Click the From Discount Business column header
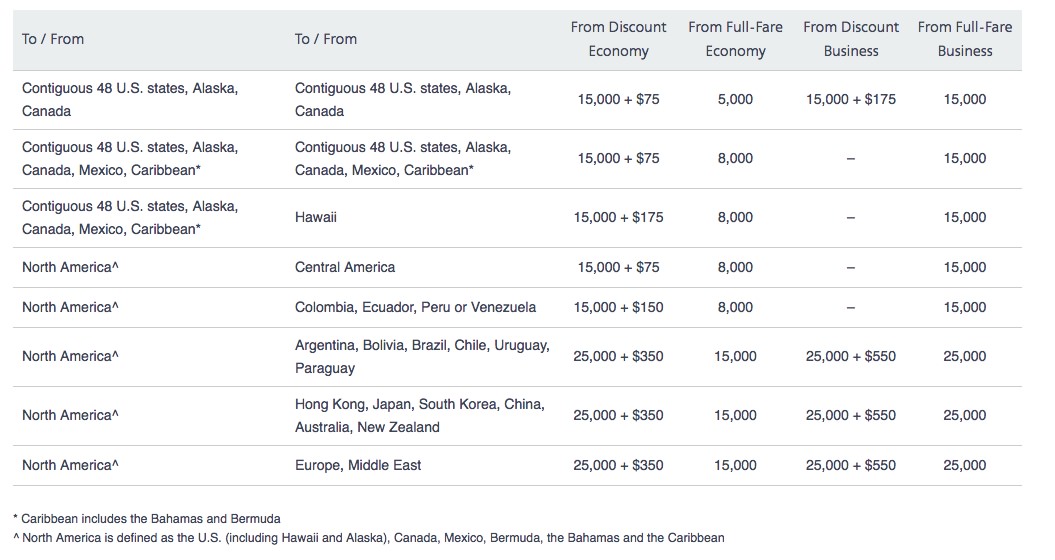This screenshot has width=1055, height=560. click(x=851, y=39)
